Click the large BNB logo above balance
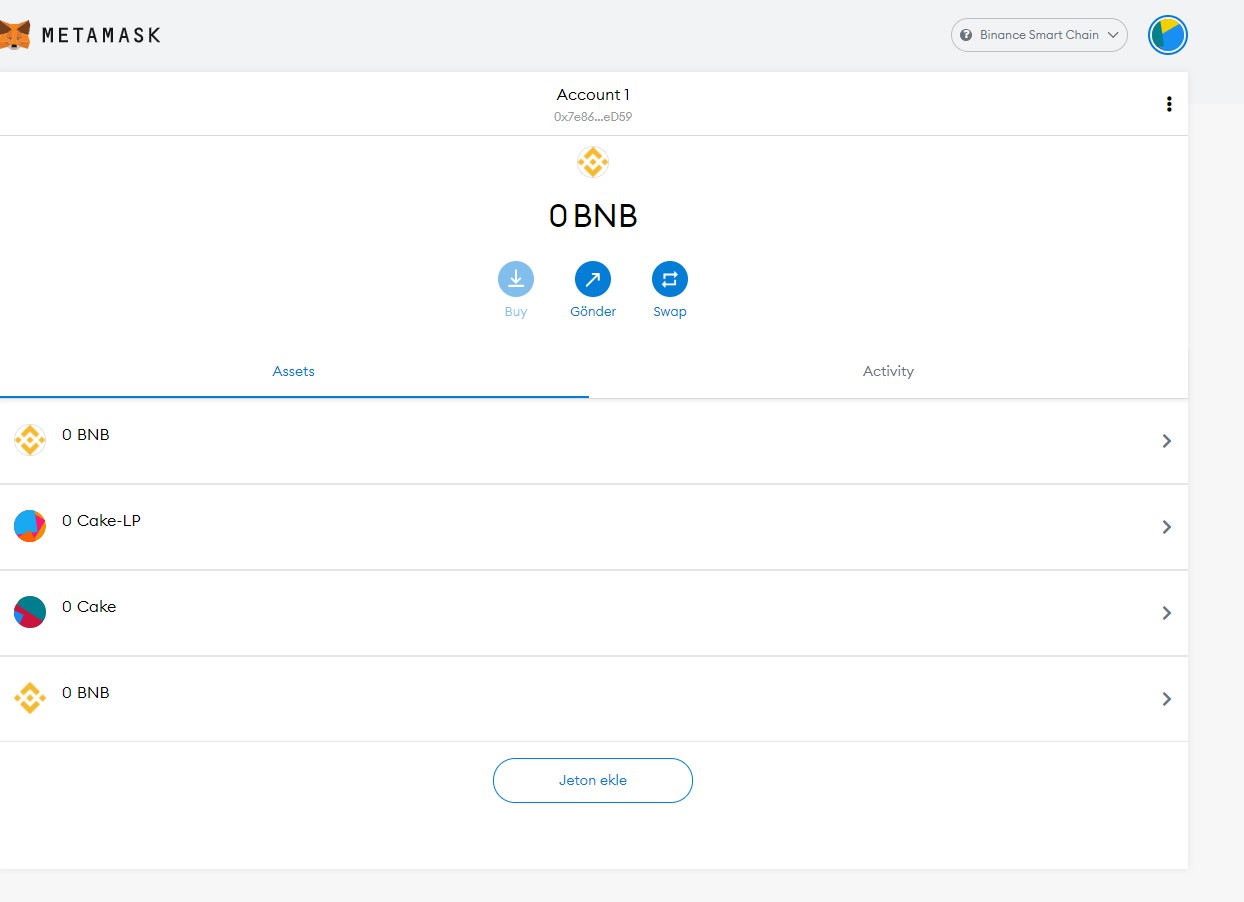 point(593,162)
